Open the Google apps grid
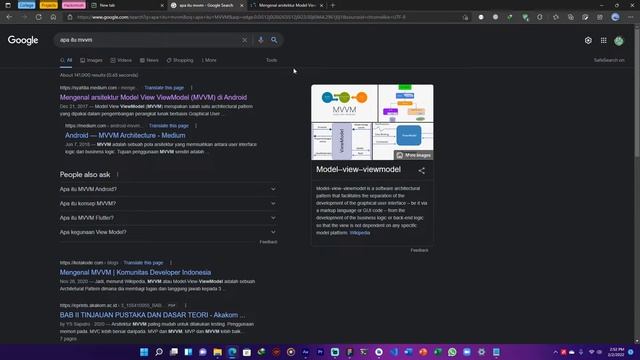 [604, 40]
